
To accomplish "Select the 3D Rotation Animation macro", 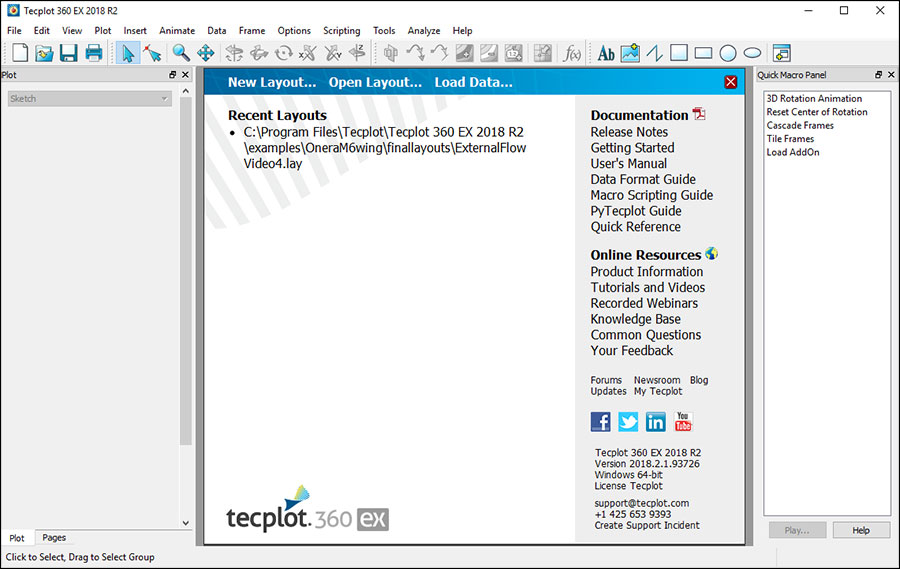I will point(814,99).
